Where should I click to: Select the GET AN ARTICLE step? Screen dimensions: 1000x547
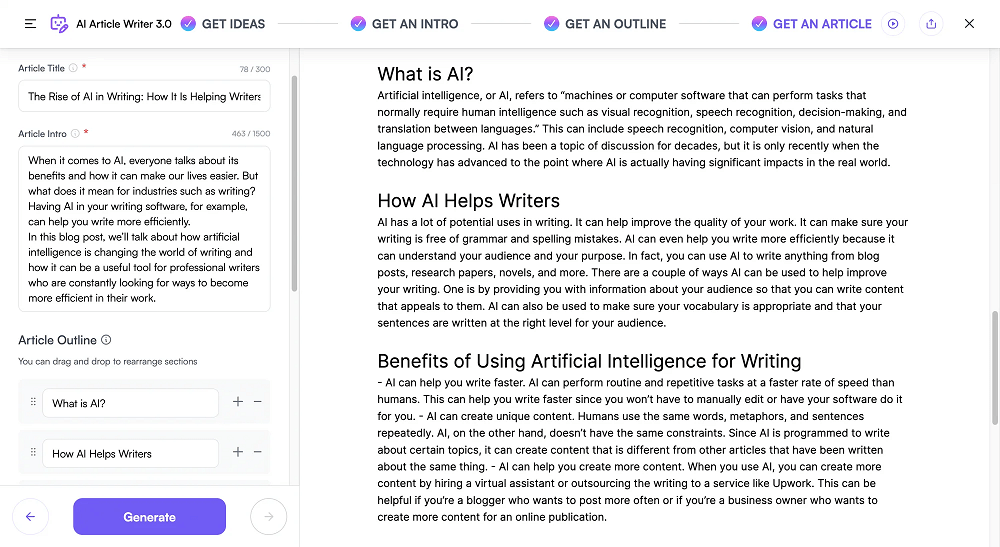click(822, 24)
